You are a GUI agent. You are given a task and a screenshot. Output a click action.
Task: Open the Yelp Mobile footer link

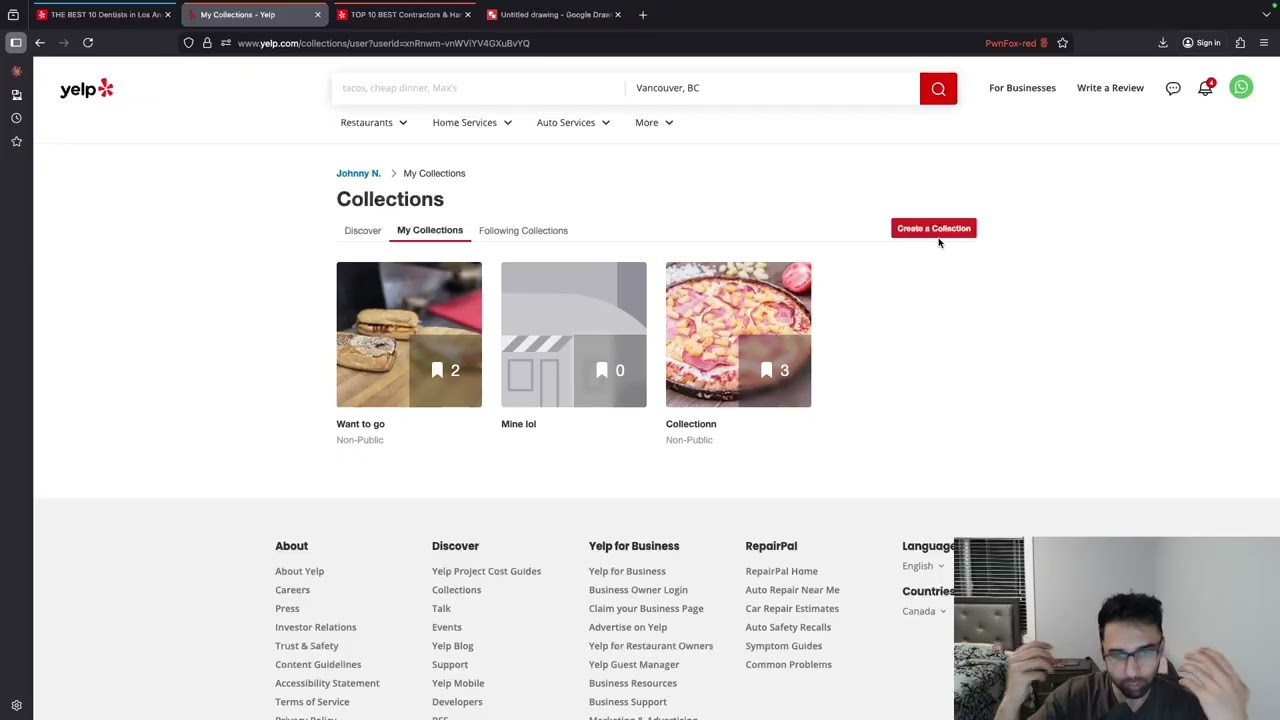pyautogui.click(x=458, y=683)
